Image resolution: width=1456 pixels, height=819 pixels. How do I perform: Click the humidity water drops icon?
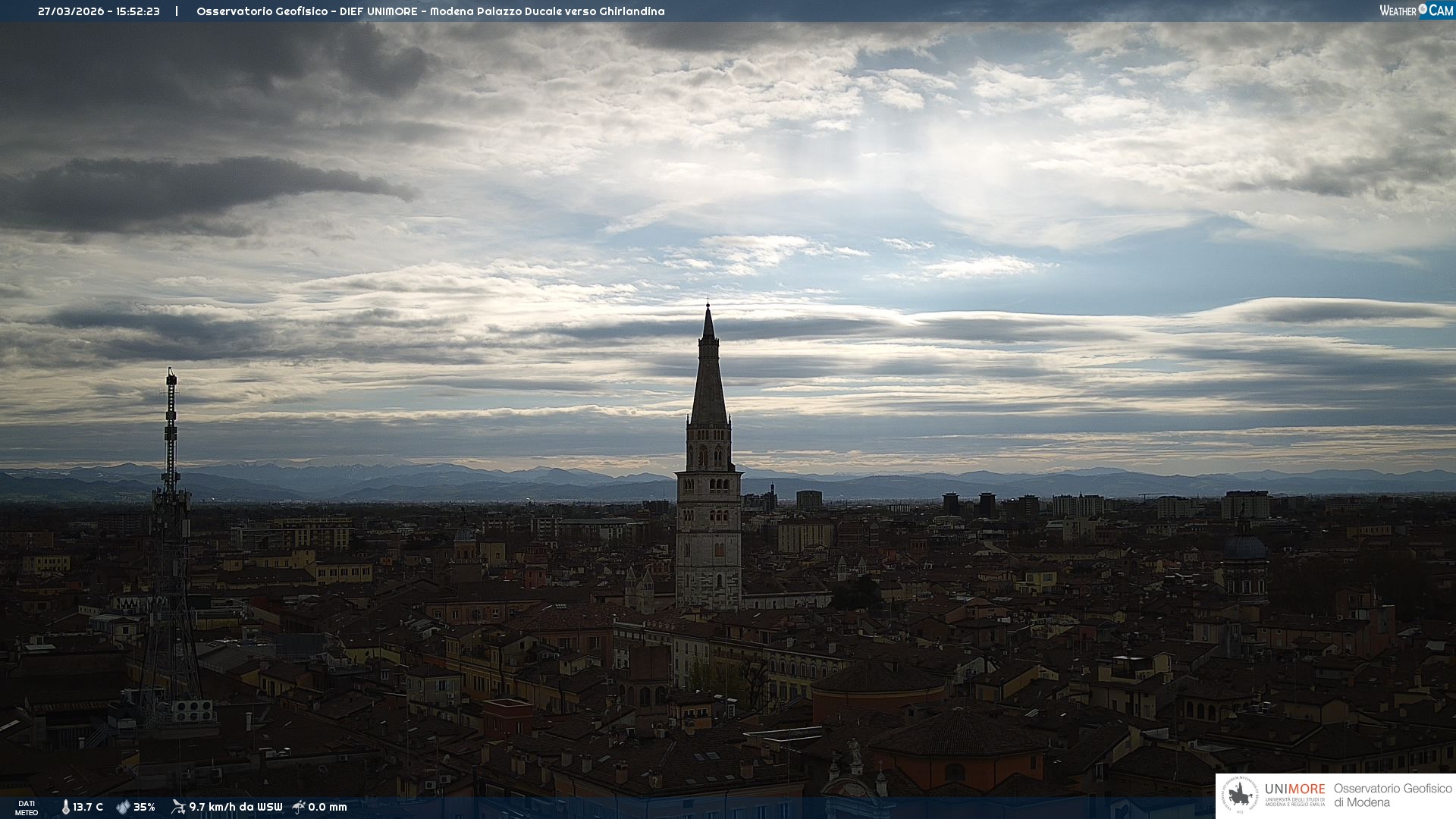click(x=123, y=807)
